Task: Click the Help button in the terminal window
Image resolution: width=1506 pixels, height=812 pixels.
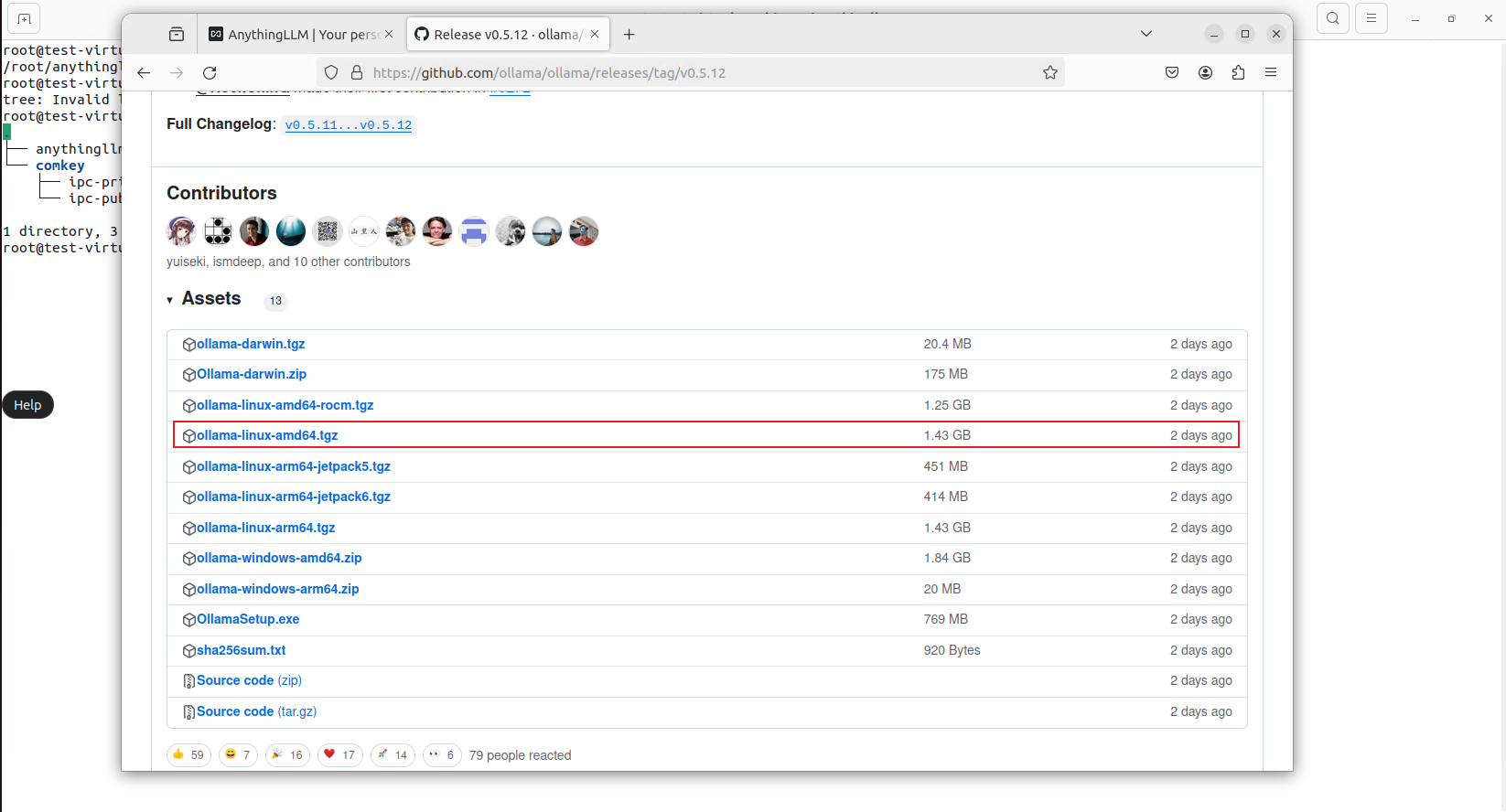Action: [27, 404]
